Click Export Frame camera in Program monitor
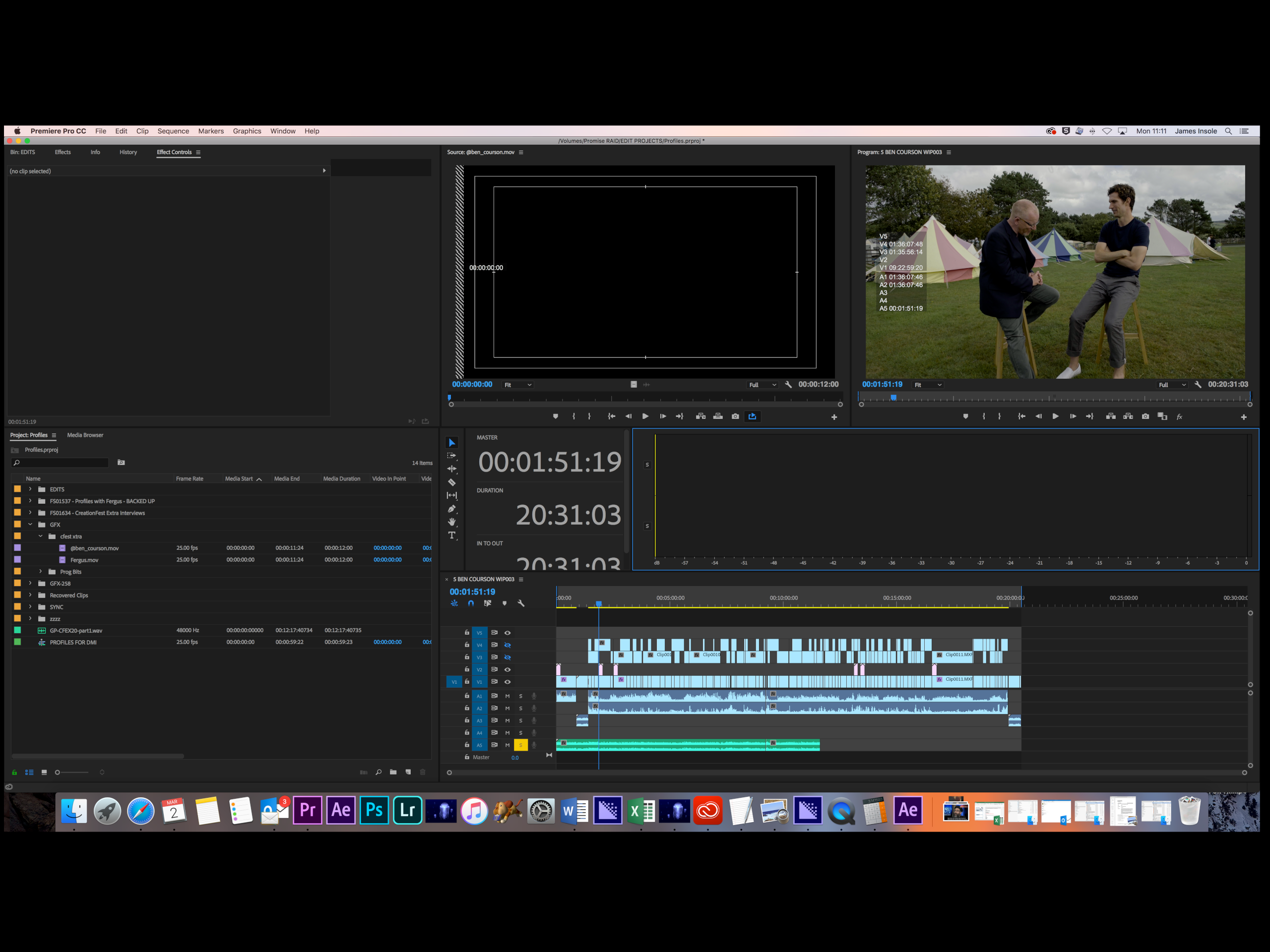The width and height of the screenshot is (1270, 952). 1145,416
